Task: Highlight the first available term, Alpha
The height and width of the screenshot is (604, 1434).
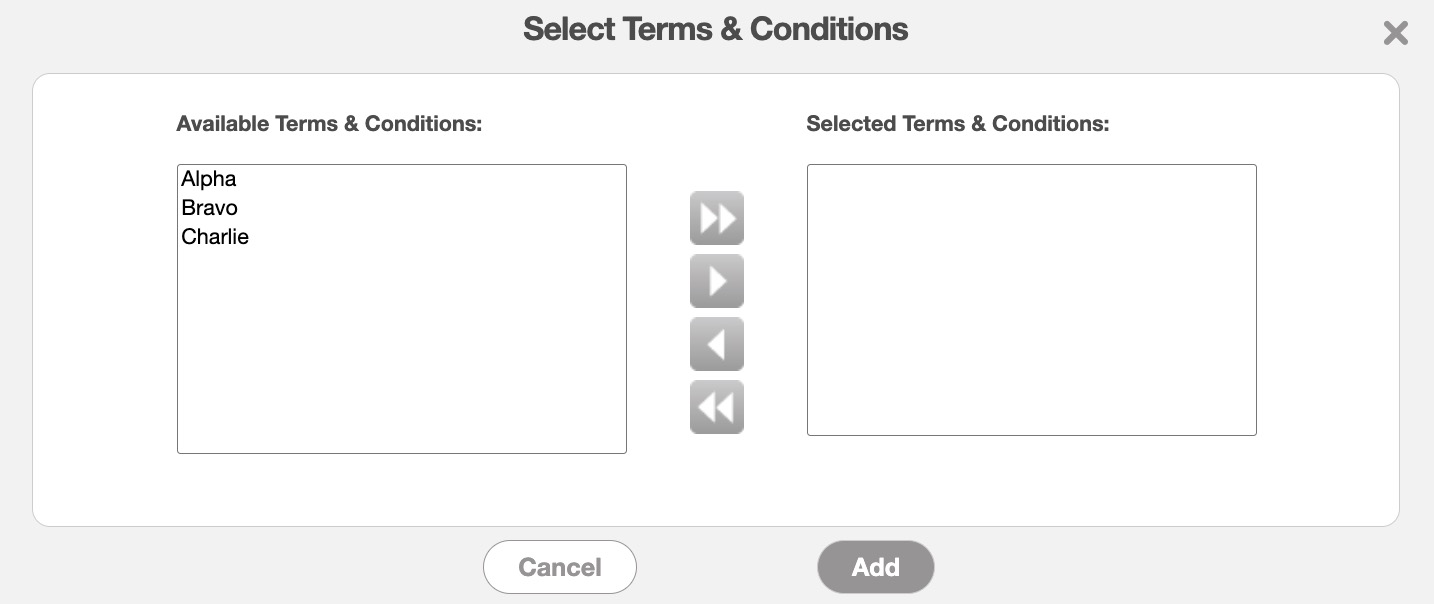Action: pyautogui.click(x=209, y=179)
